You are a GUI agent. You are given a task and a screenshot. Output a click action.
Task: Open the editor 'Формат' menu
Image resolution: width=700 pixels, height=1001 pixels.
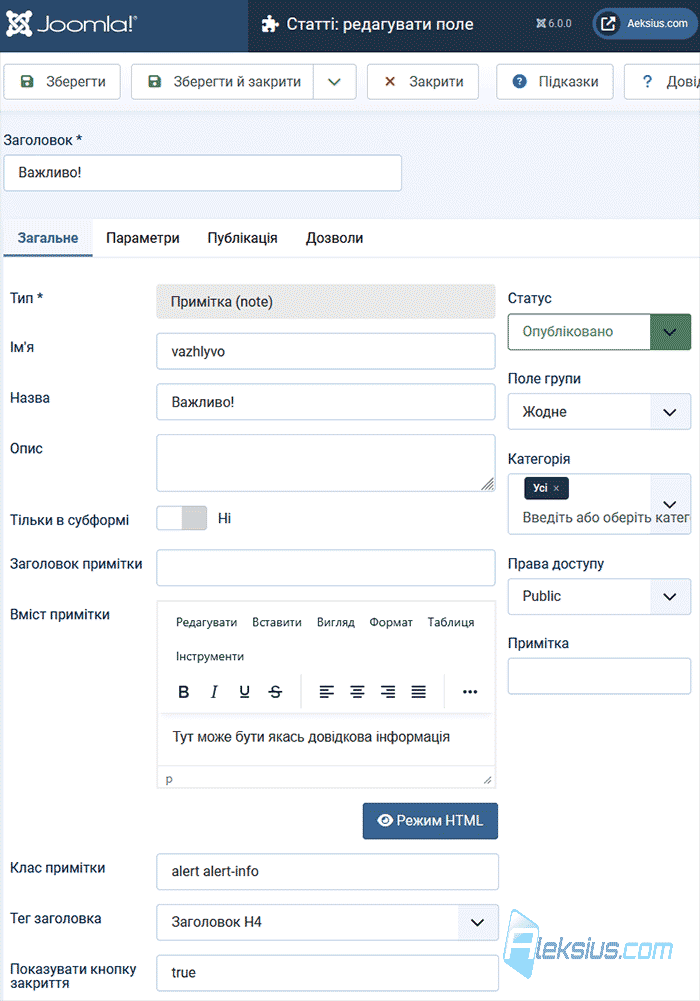click(x=391, y=622)
